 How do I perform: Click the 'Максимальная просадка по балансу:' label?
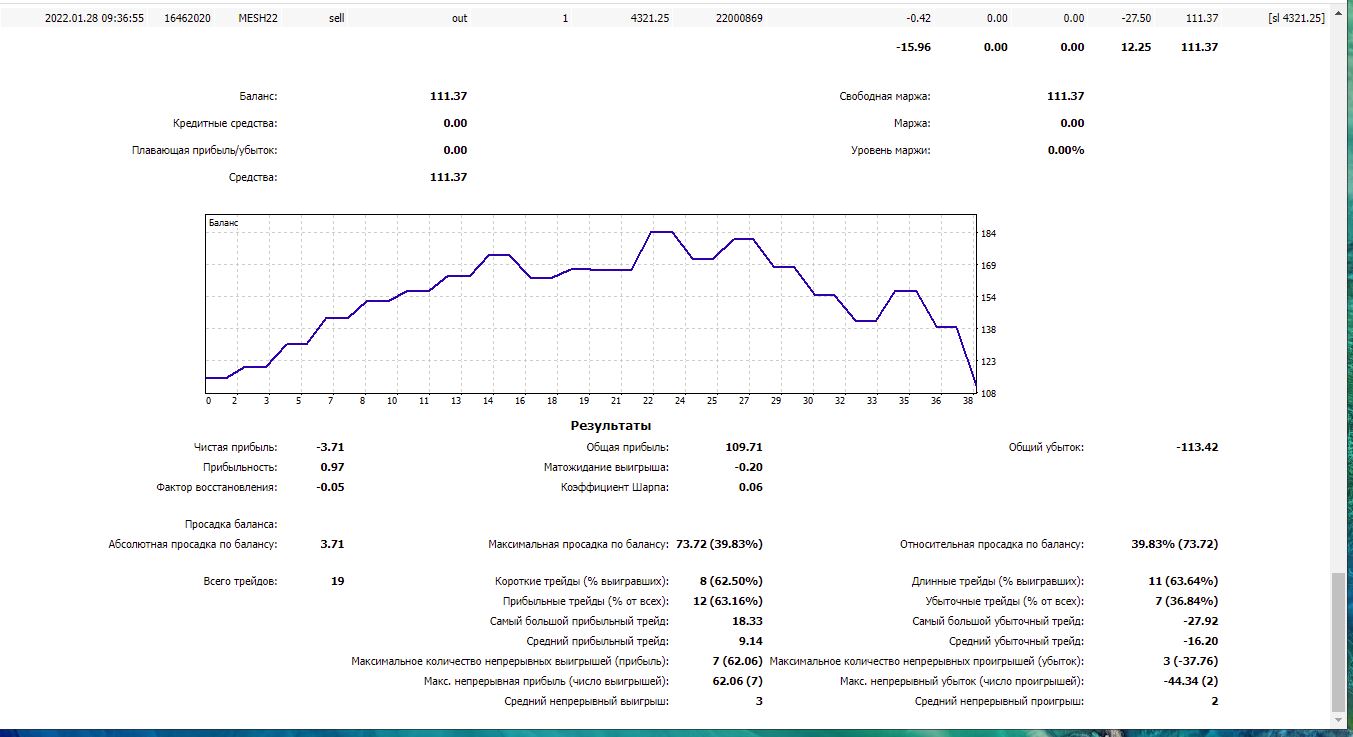tap(579, 544)
